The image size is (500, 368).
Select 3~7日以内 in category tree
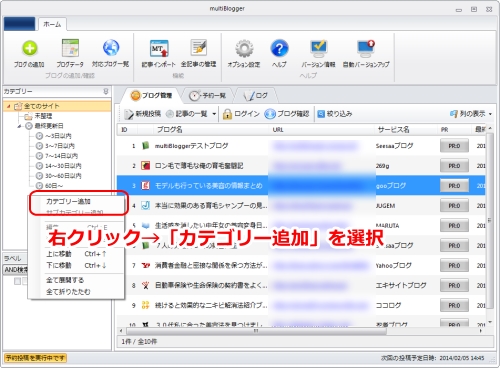tap(55, 146)
